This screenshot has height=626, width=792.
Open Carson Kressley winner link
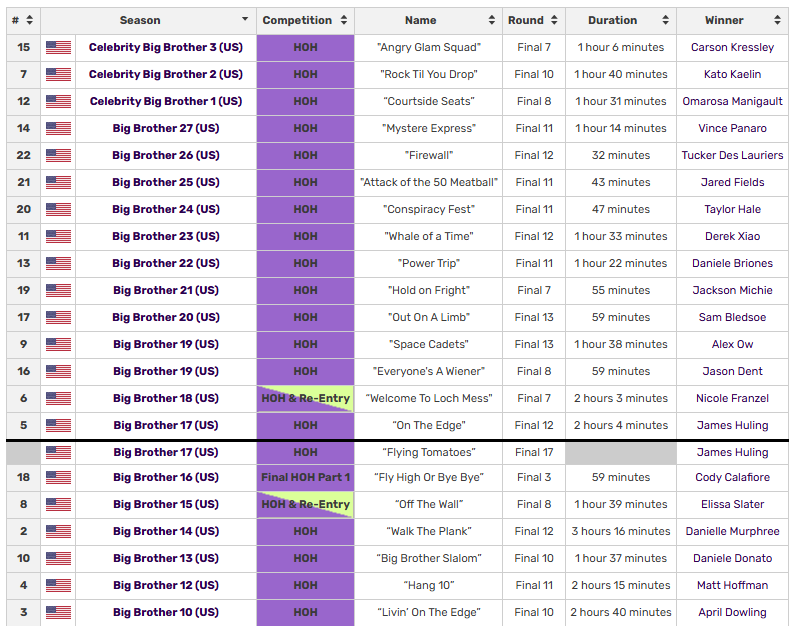point(732,47)
